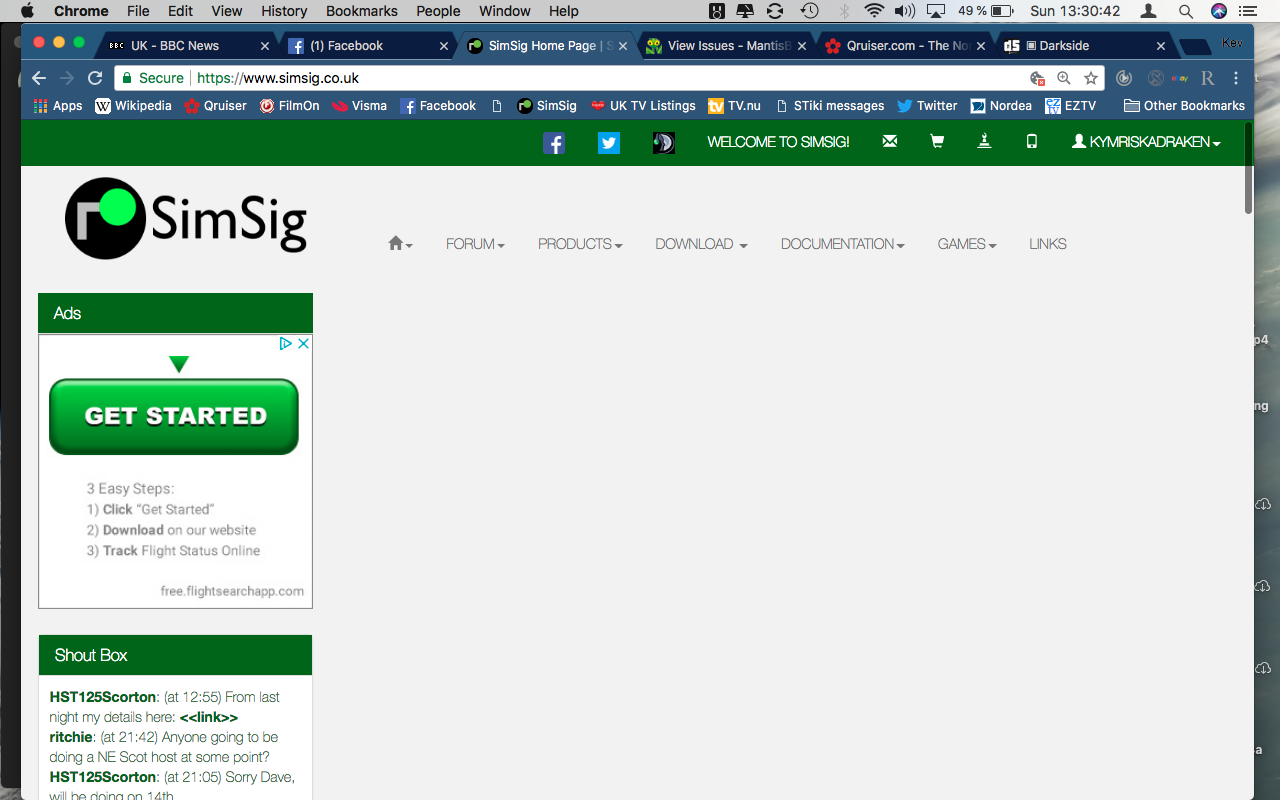Click the Secure padlock indicator
This screenshot has width=1280, height=800.
(153, 78)
